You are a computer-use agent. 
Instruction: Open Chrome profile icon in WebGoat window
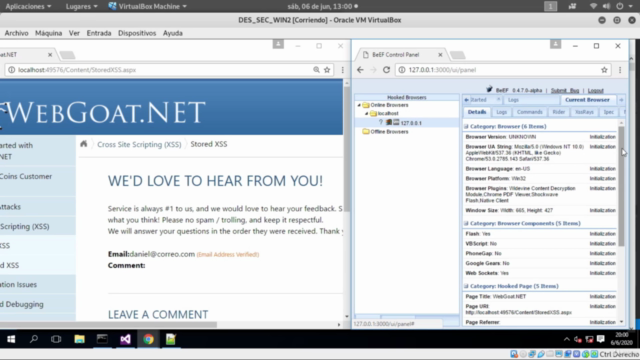coord(278,44)
